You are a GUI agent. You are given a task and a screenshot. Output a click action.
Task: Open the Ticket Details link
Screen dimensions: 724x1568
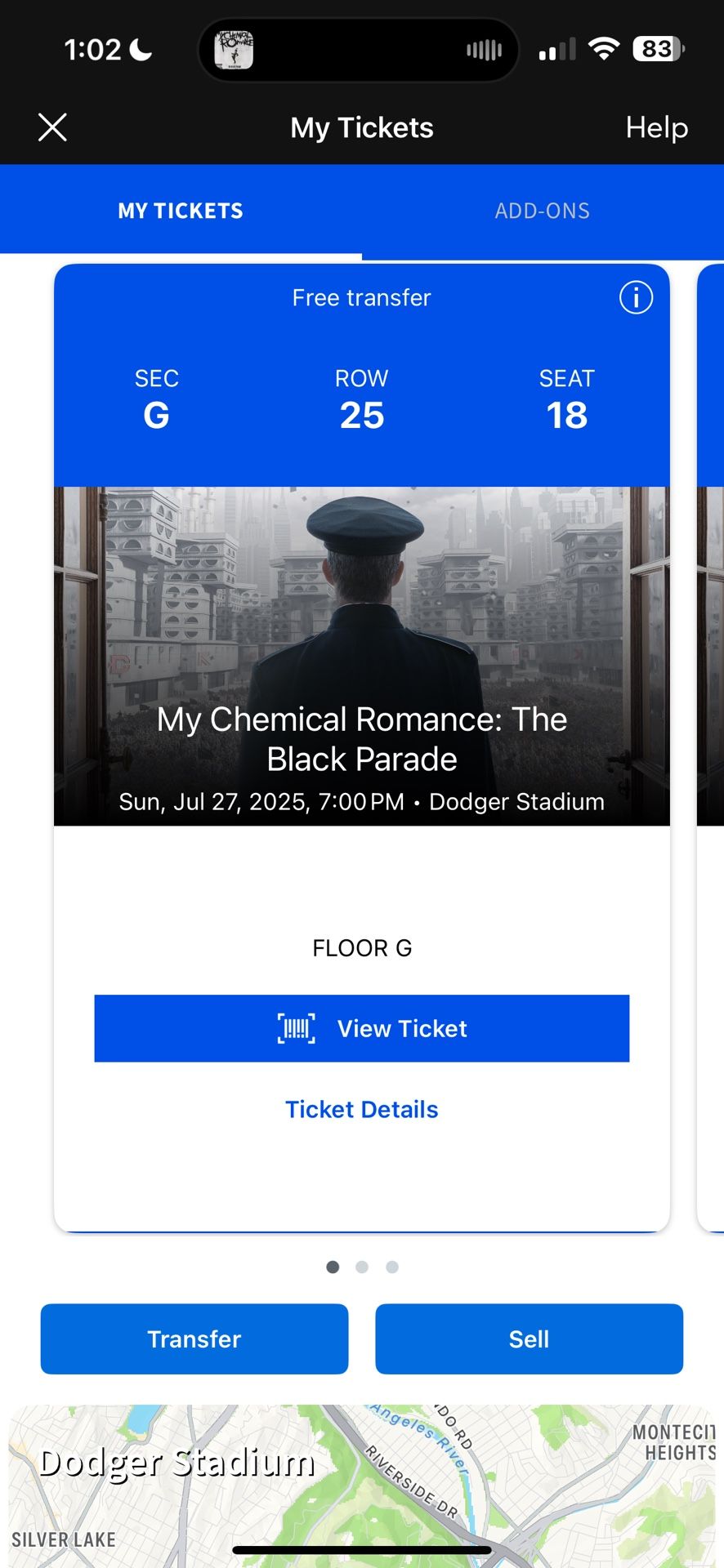click(361, 1109)
